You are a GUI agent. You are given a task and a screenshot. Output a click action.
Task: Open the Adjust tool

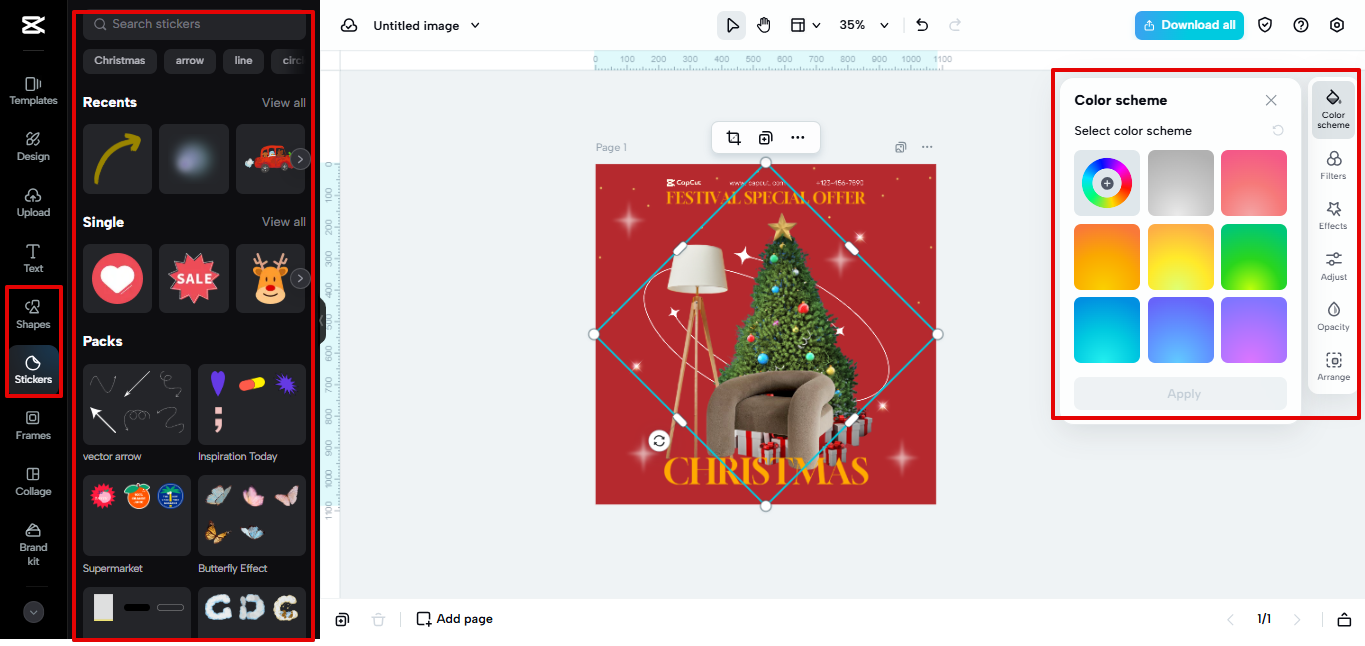1333,266
